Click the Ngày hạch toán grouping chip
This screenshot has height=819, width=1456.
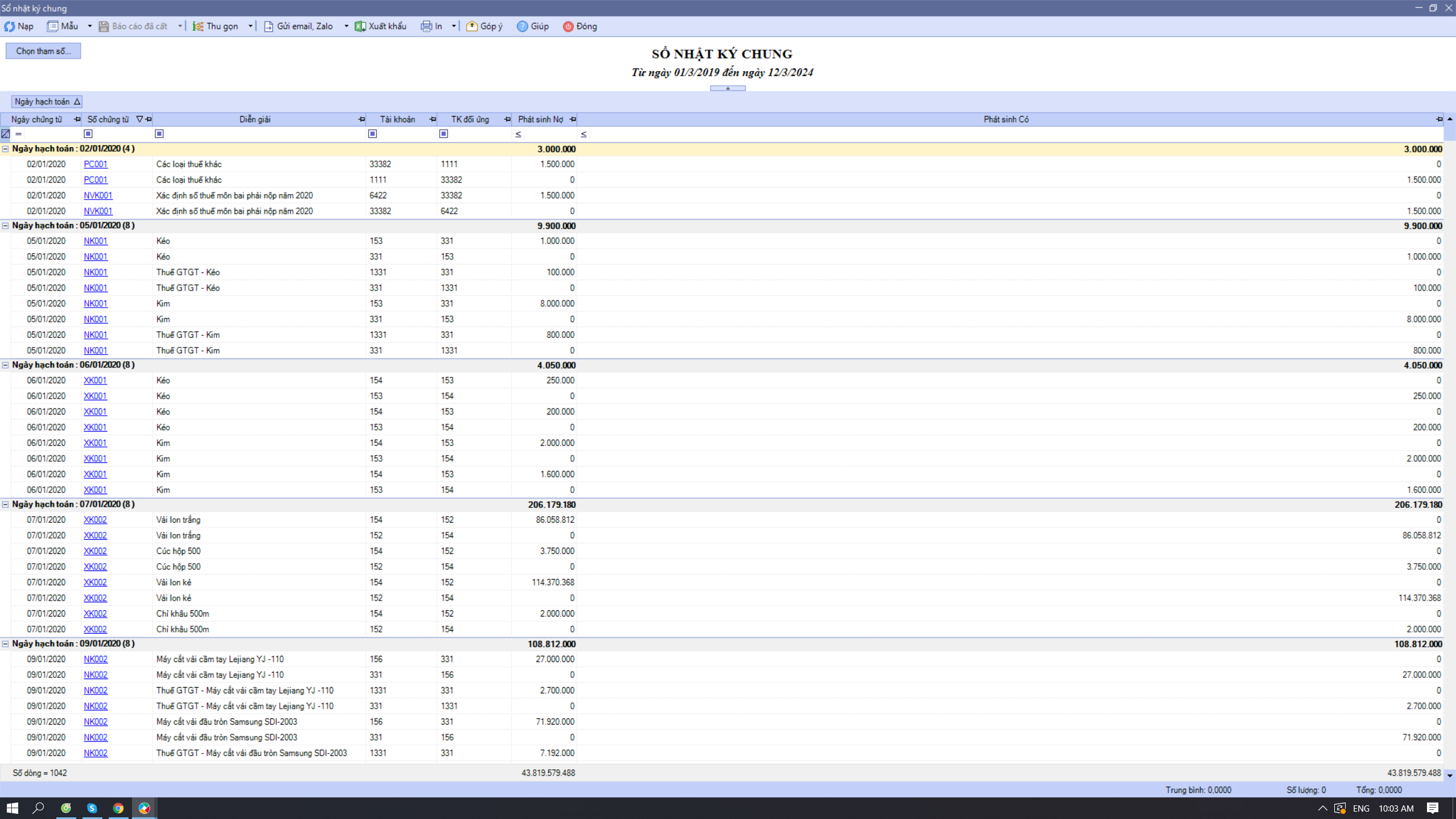[47, 102]
